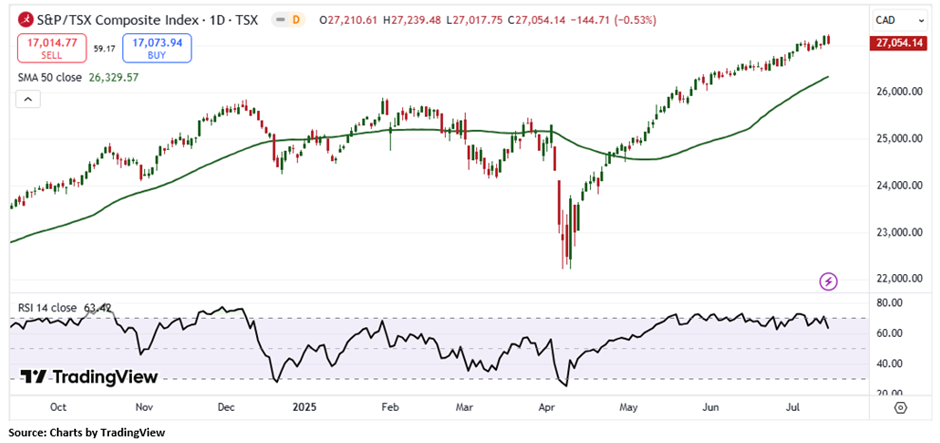Image resolution: width=940 pixels, height=443 pixels.
Task: Click the Mar label on time axis
Action: point(465,408)
